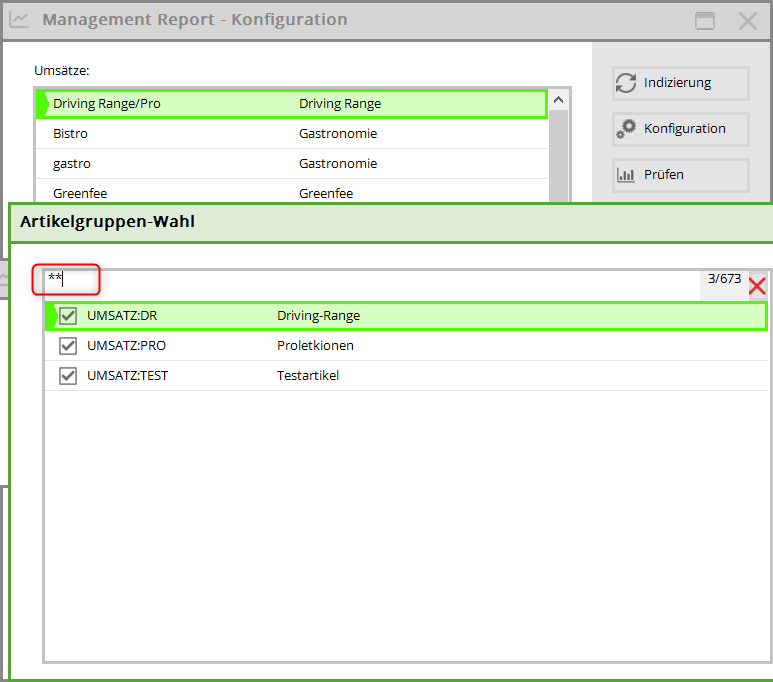Image resolution: width=773 pixels, height=682 pixels.
Task: Close the Management Report window
Action: [747, 21]
